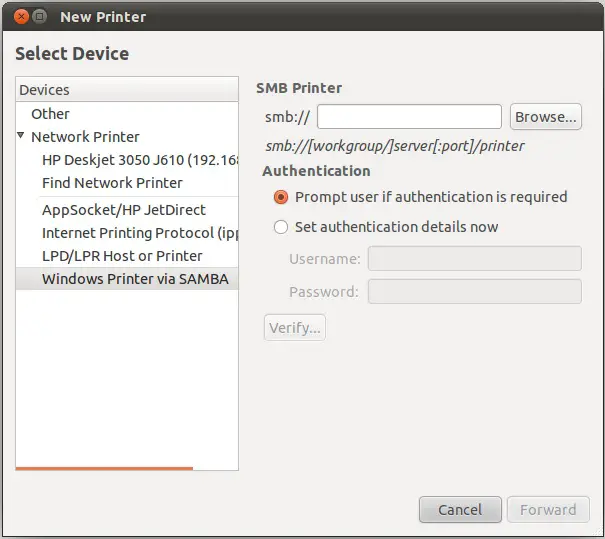The image size is (605, 539).
Task: Click the Verify... button
Action: coord(295,327)
